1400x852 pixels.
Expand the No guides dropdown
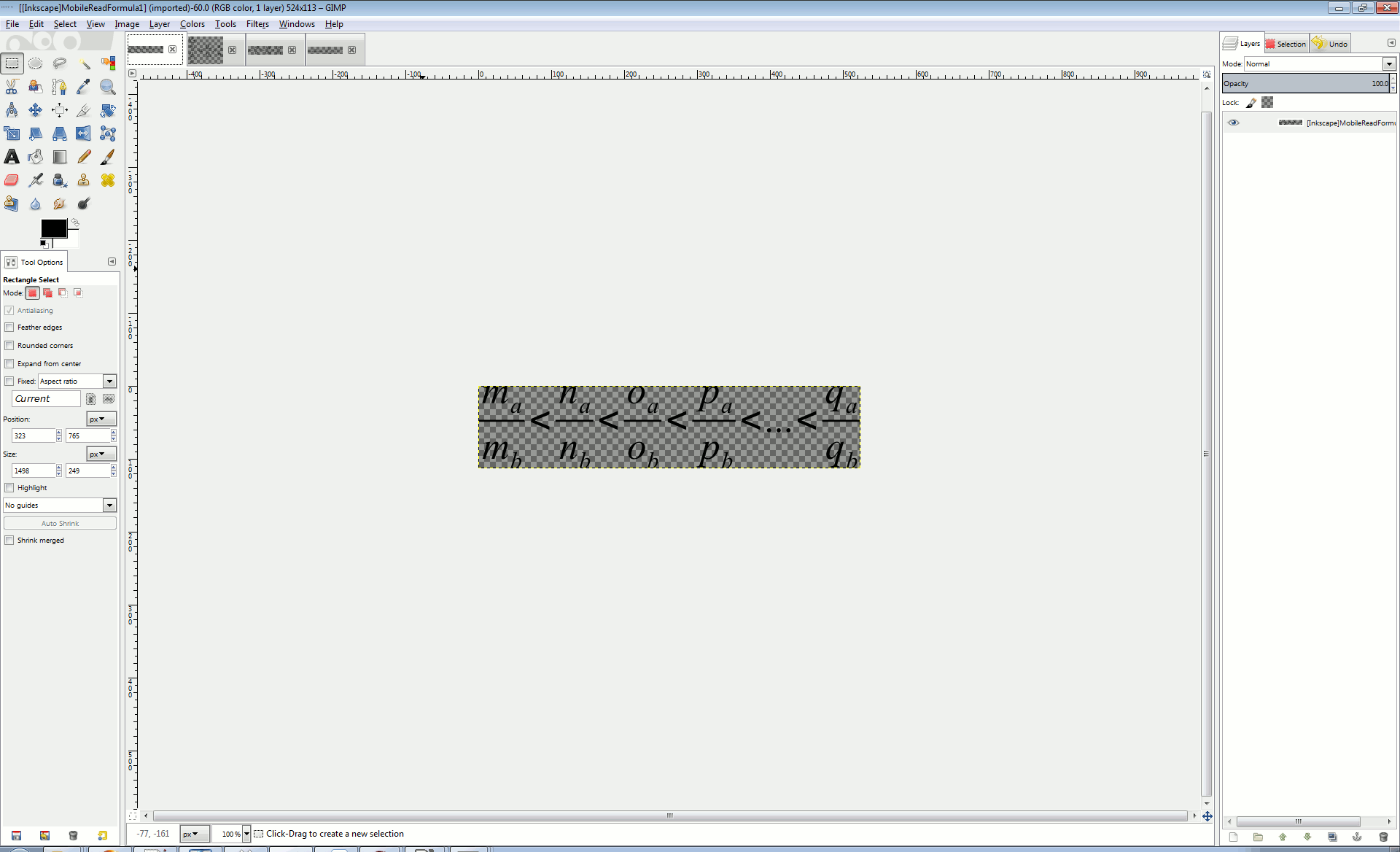[109, 506]
